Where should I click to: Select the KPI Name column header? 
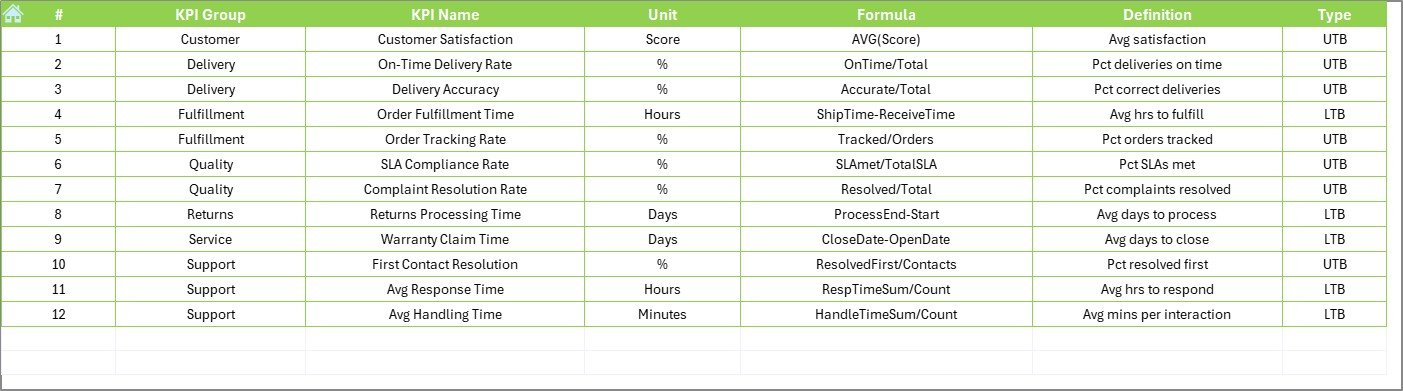pyautogui.click(x=445, y=15)
